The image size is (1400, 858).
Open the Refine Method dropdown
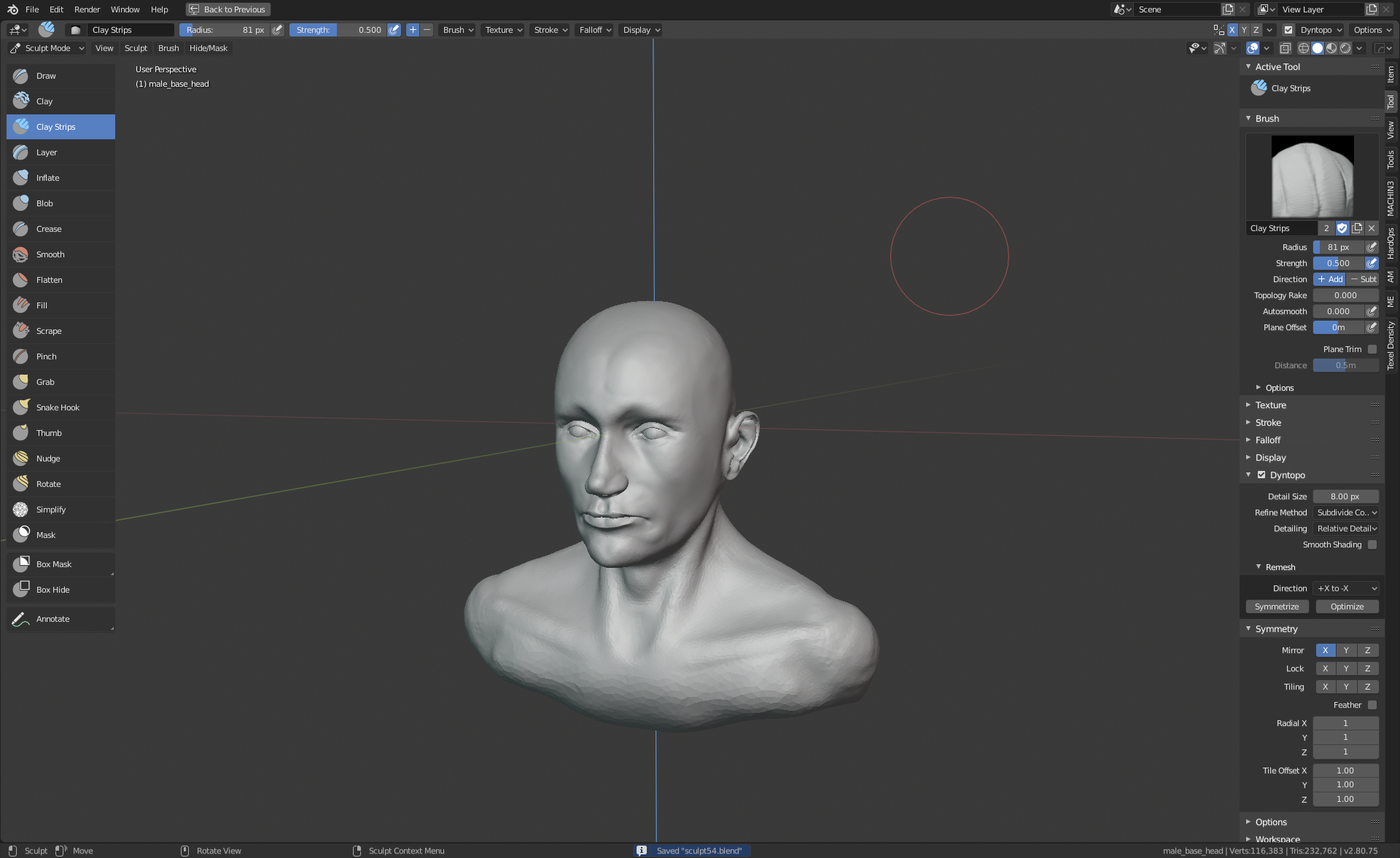click(x=1346, y=512)
